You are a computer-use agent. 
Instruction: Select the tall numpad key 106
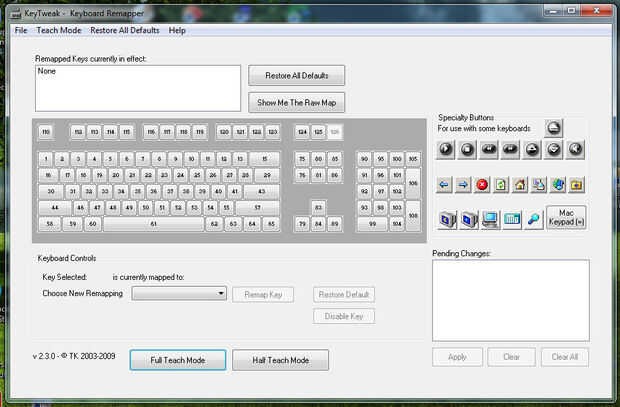pyautogui.click(x=413, y=184)
